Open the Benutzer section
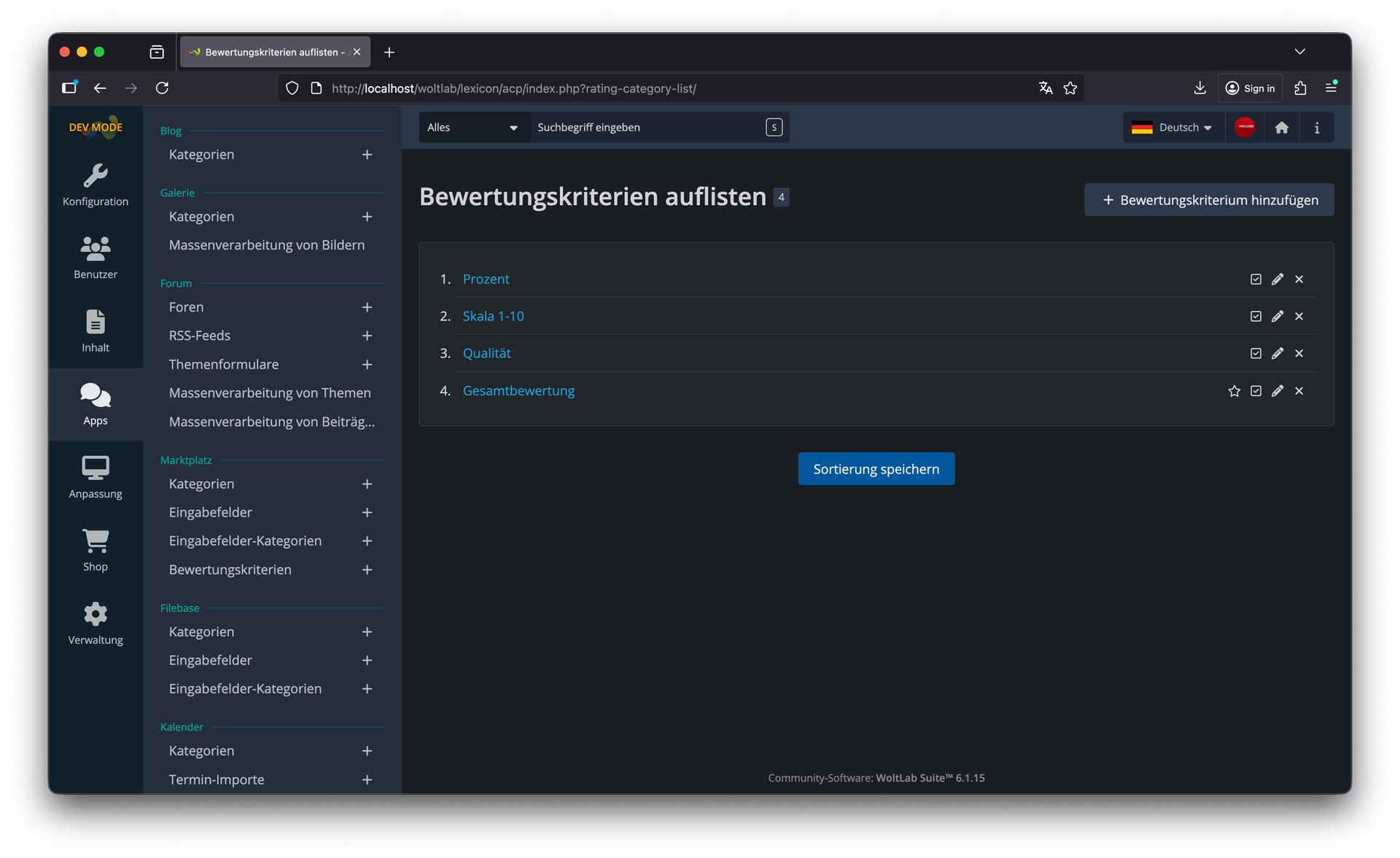The image size is (1400, 858). click(96, 258)
